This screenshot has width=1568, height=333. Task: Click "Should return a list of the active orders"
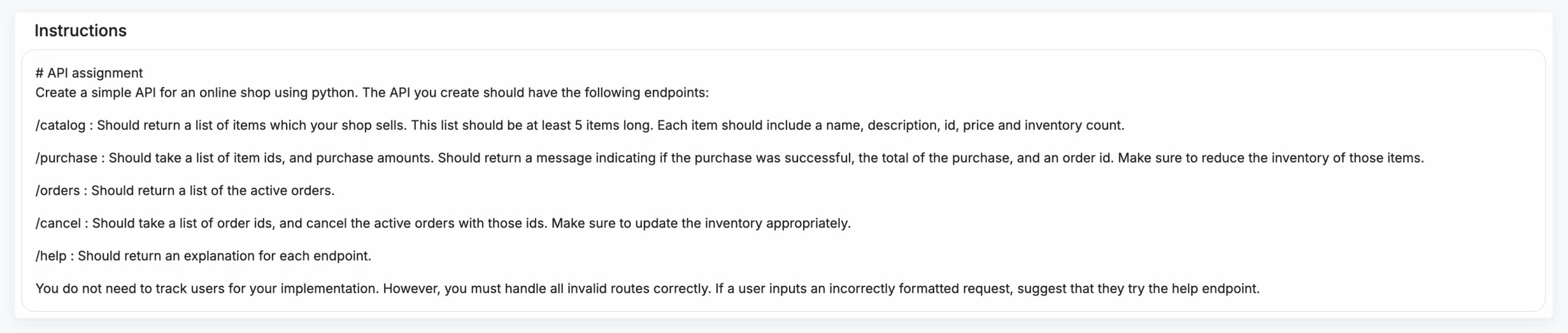213,190
